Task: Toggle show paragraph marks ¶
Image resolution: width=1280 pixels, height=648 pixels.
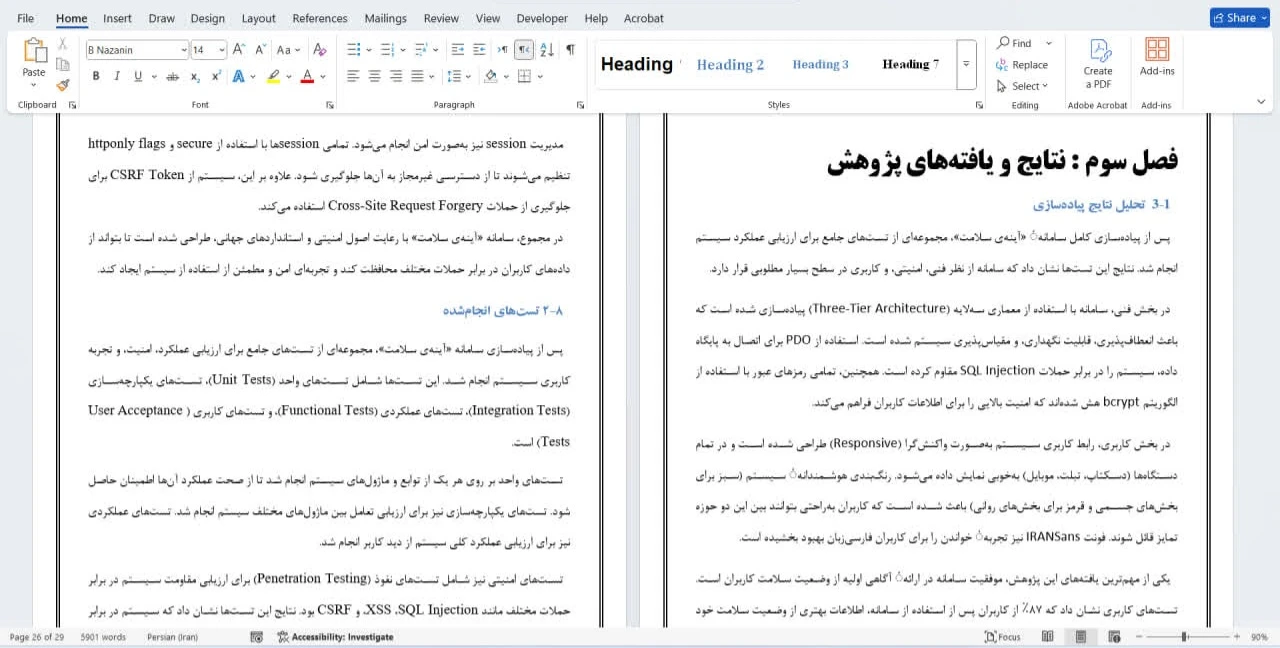Action: click(570, 49)
